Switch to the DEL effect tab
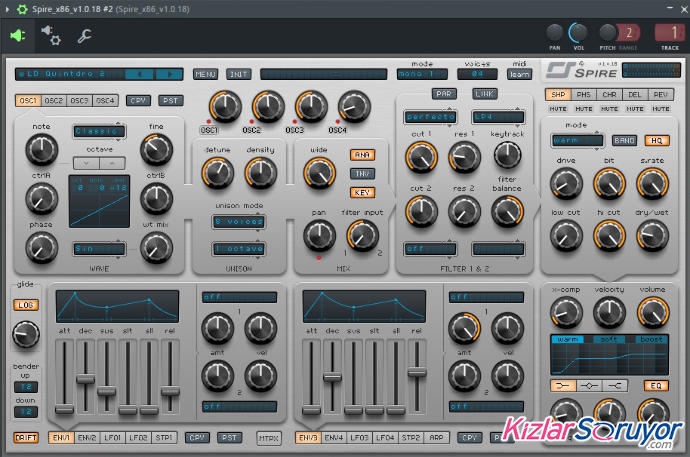Screen dimensions: 690x457 coord(635,95)
